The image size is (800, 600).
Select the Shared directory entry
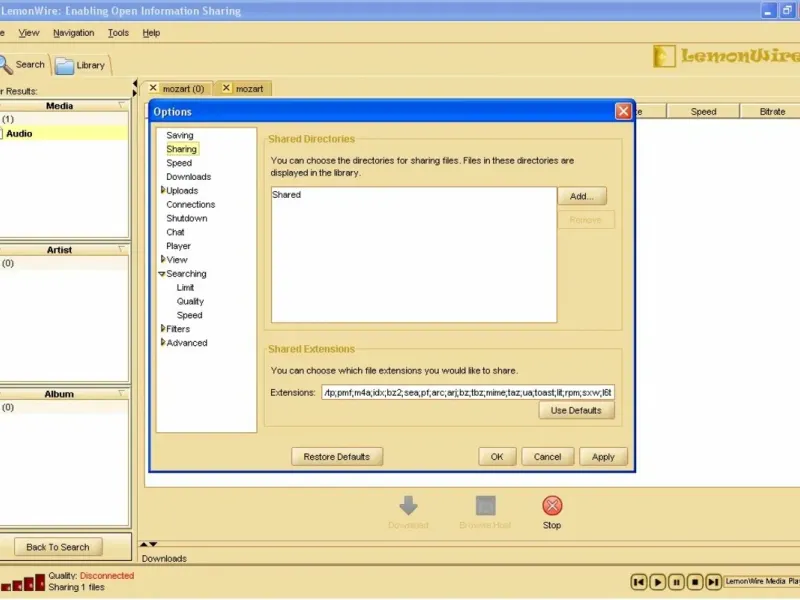click(286, 194)
